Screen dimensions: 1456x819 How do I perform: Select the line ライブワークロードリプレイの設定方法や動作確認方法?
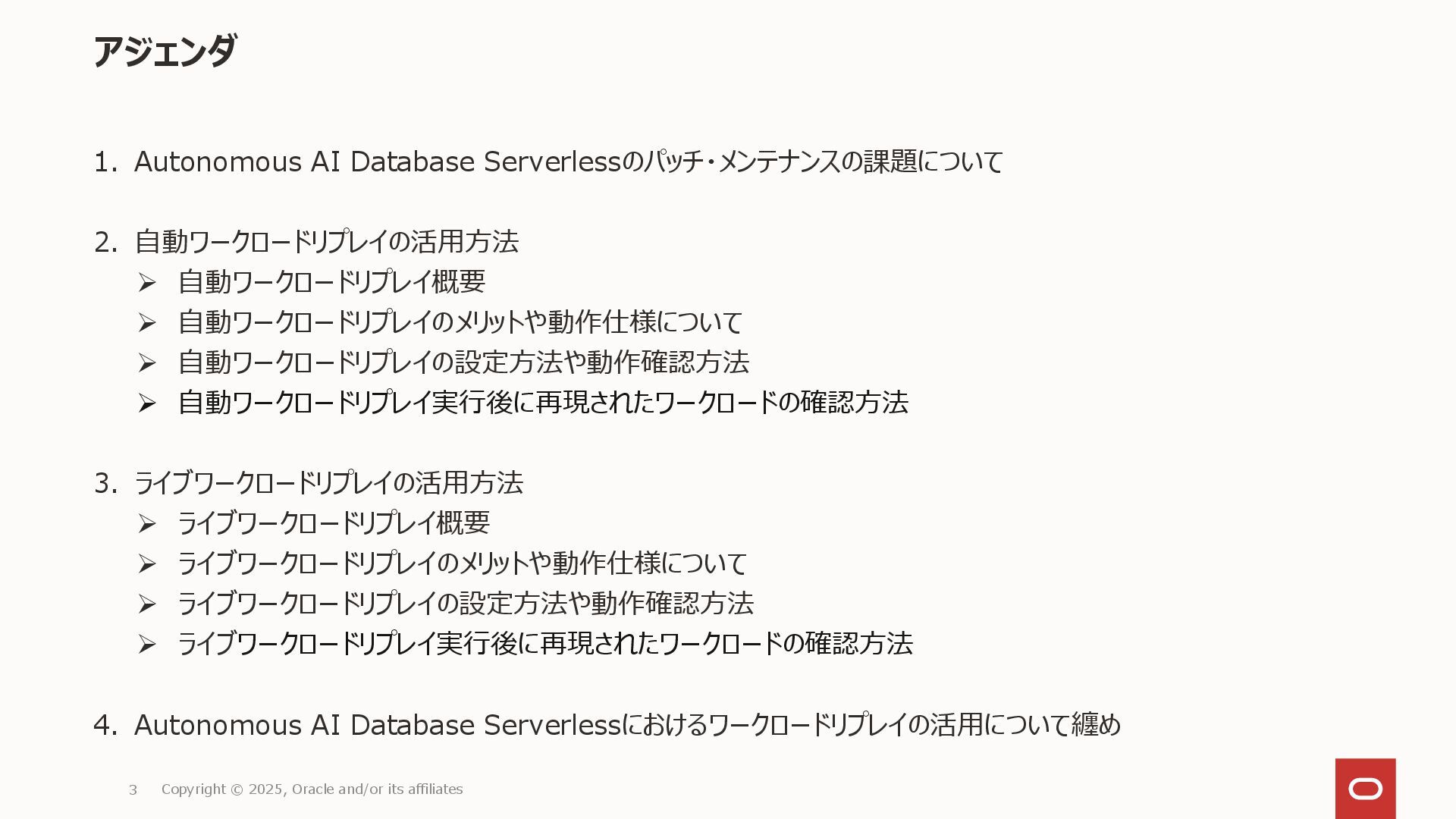(x=466, y=604)
